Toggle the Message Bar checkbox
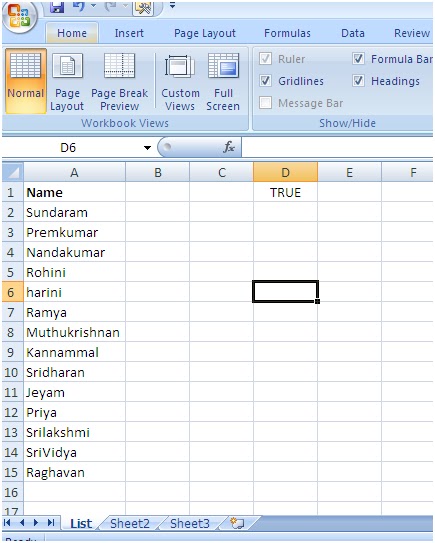The height and width of the screenshot is (543, 435). (x=265, y=103)
